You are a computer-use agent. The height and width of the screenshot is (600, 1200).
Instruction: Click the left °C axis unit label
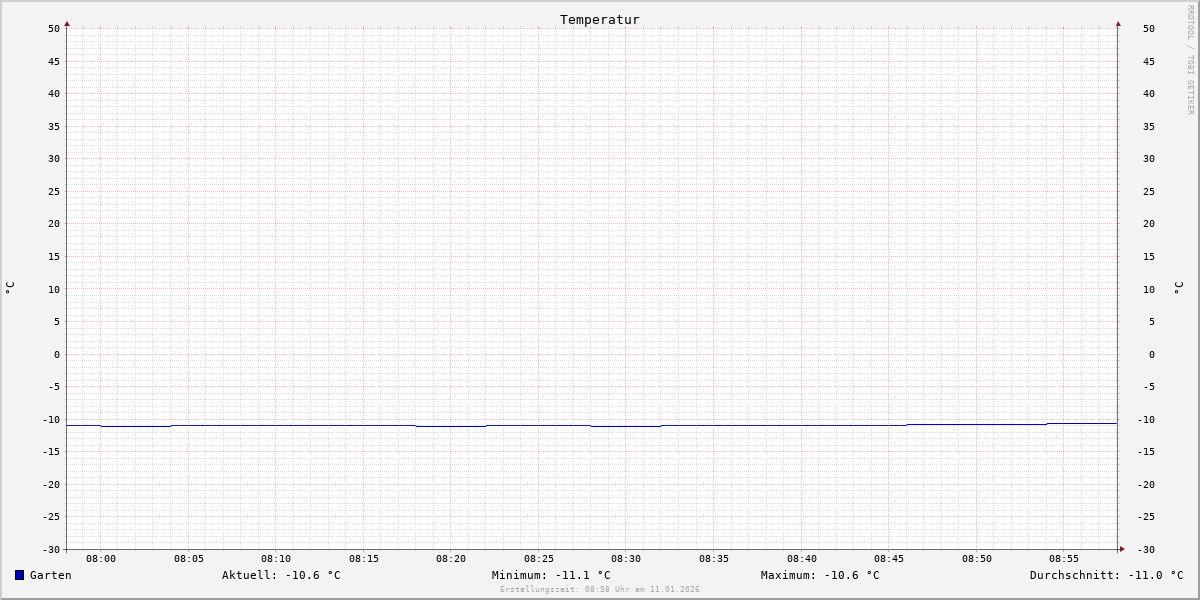(10, 287)
